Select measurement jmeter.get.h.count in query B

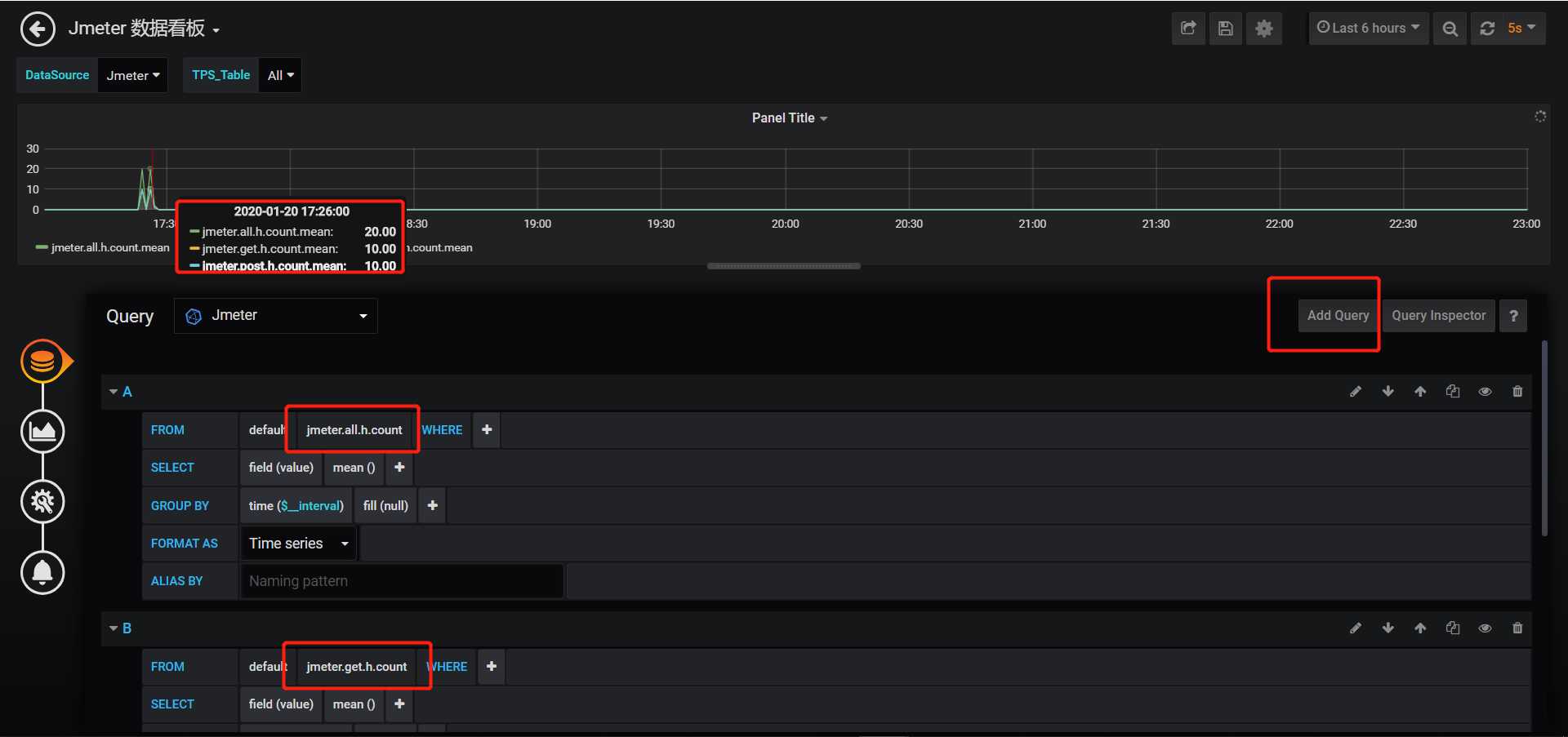coord(357,667)
